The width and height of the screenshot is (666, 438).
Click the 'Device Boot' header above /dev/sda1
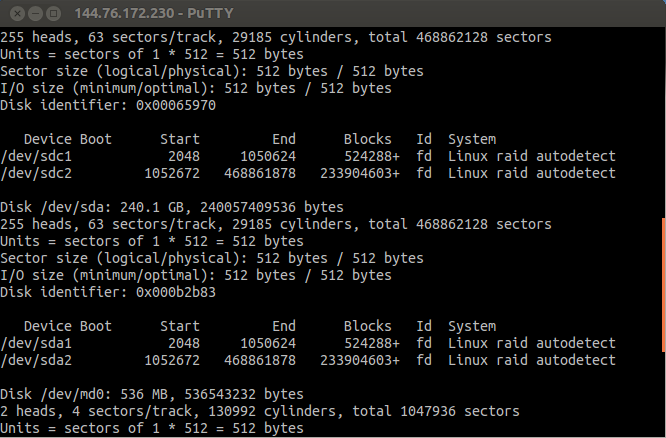[68, 326]
